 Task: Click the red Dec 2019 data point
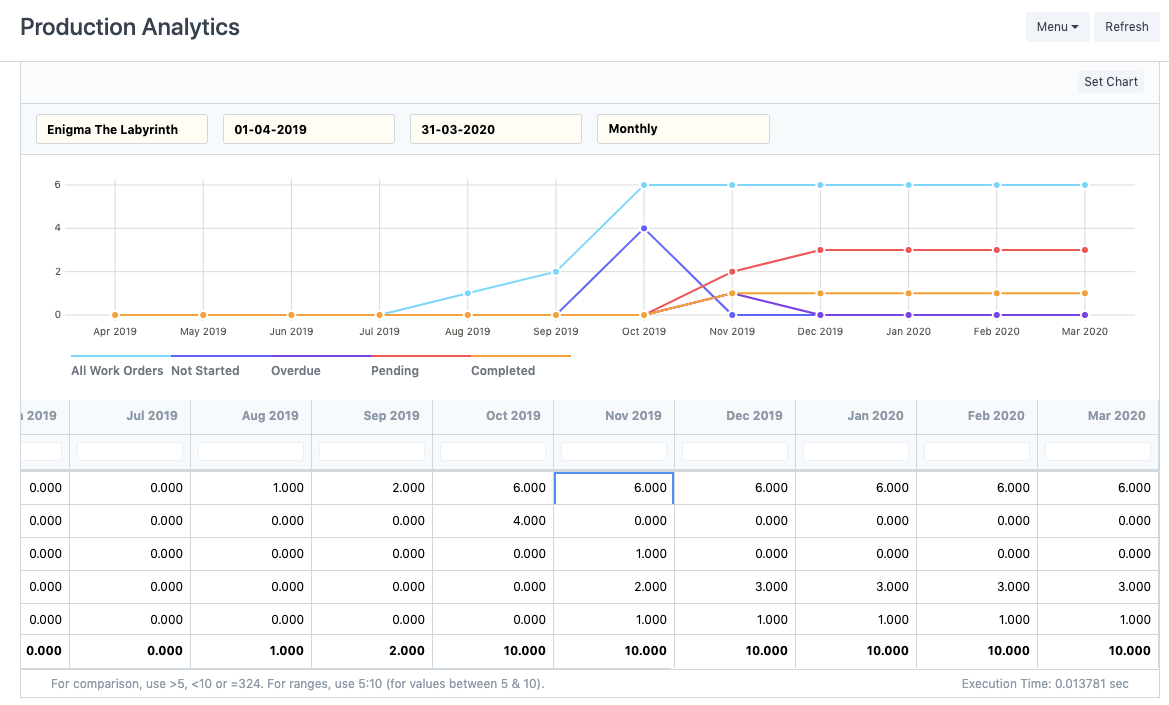(x=820, y=250)
